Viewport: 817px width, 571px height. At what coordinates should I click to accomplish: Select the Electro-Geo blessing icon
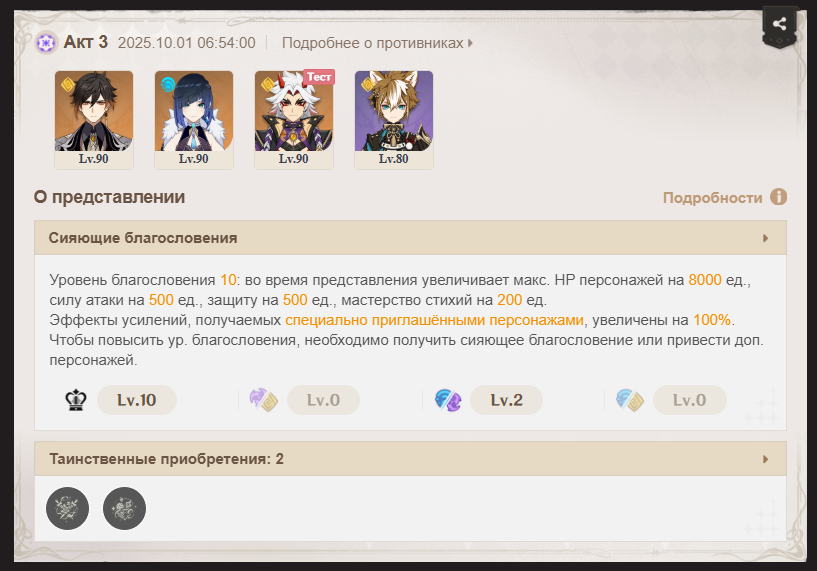pos(264,400)
